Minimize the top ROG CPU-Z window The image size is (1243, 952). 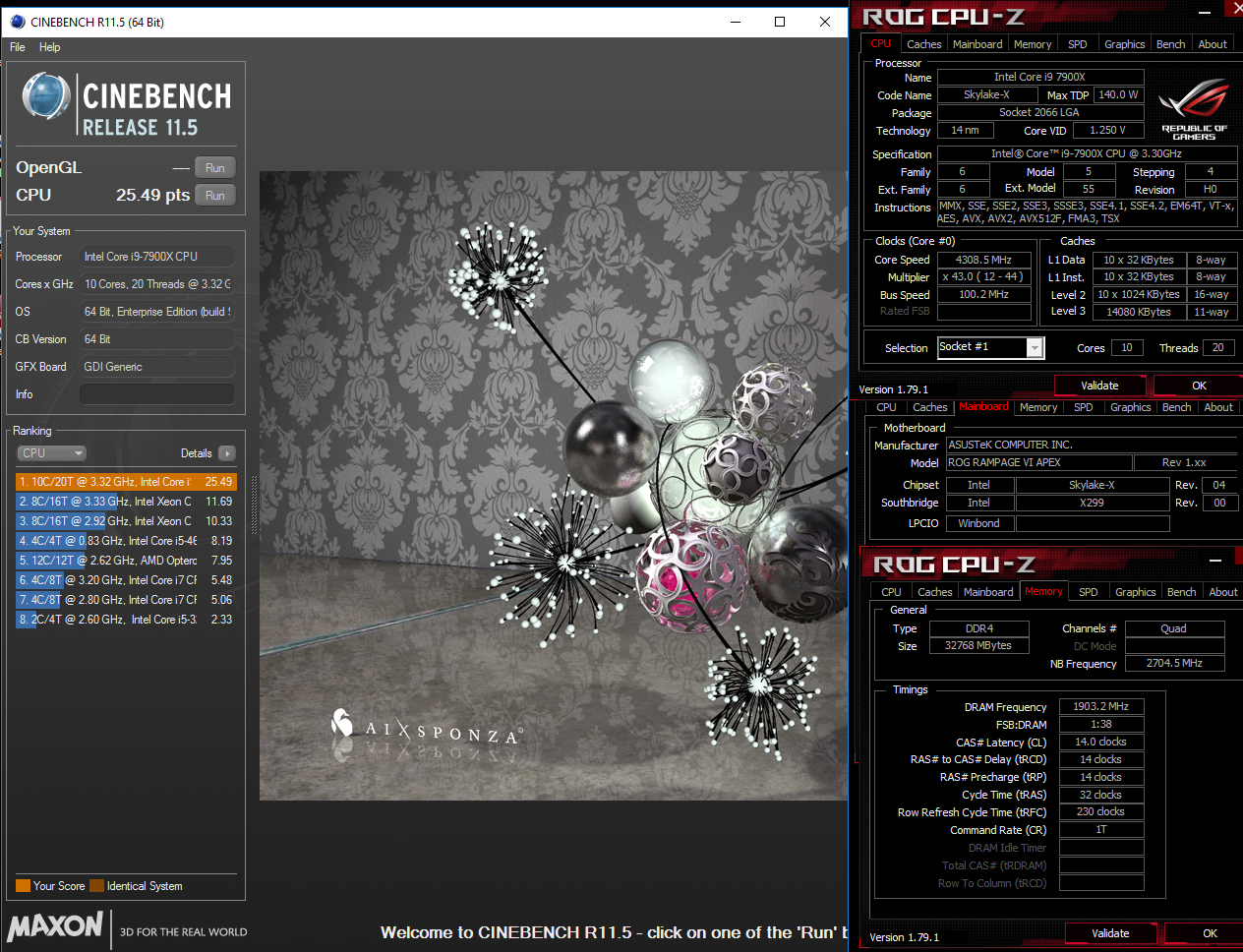tap(1207, 13)
